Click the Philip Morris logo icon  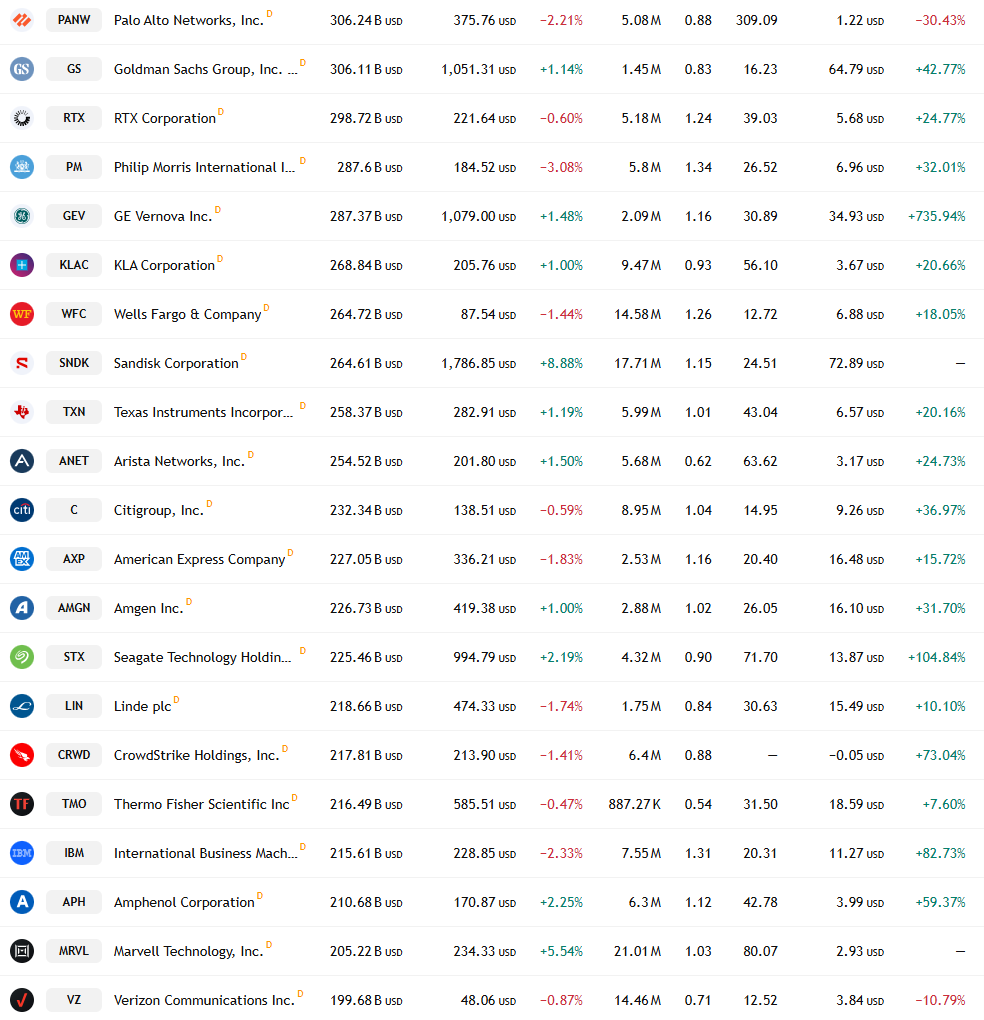pos(22,167)
